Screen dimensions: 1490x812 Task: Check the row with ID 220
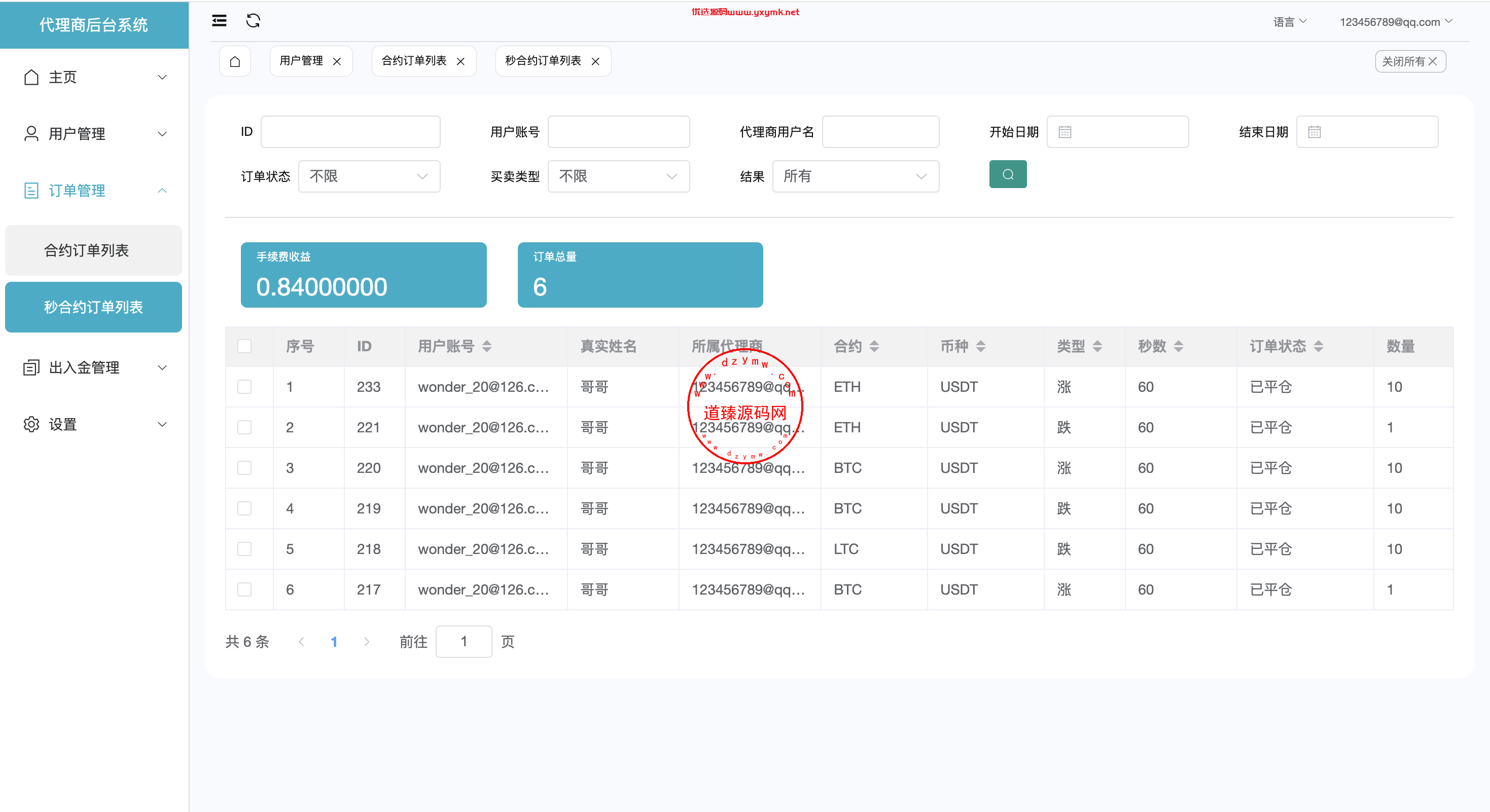pyautogui.click(x=244, y=467)
